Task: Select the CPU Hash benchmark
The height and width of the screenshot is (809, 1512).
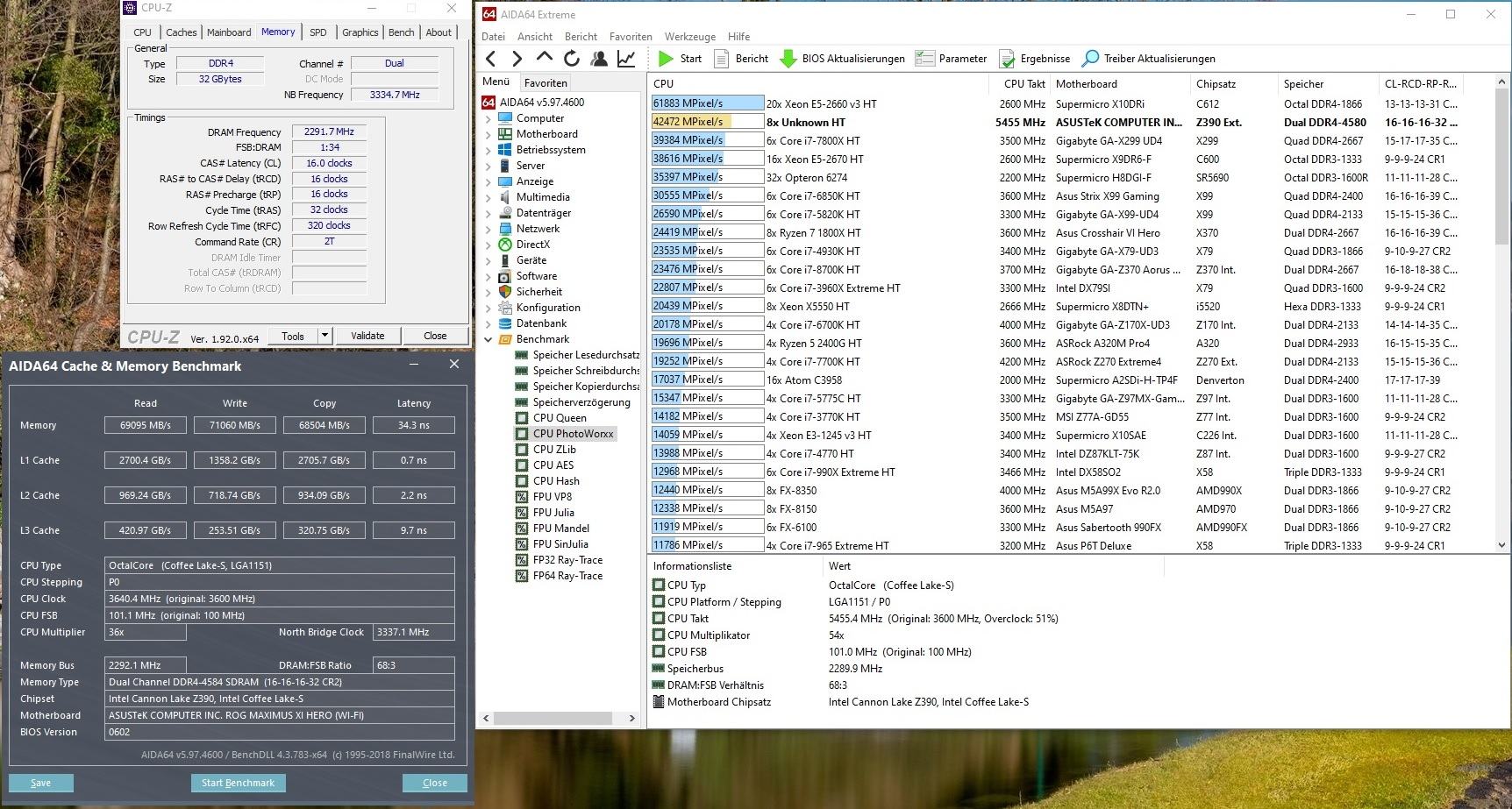Action: click(556, 481)
